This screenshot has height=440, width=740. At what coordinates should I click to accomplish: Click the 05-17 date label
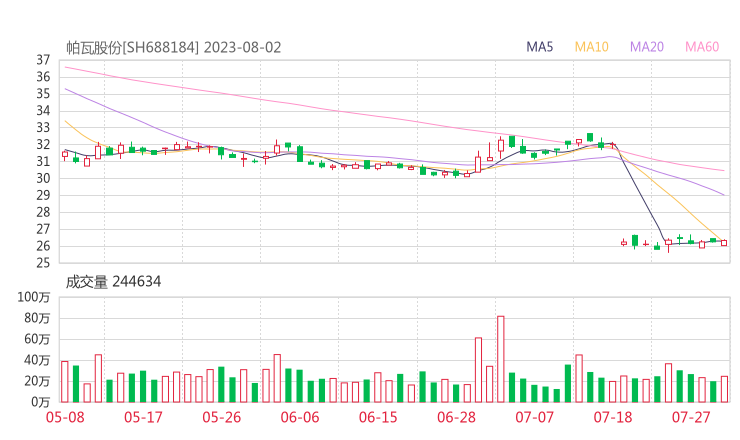(x=143, y=417)
